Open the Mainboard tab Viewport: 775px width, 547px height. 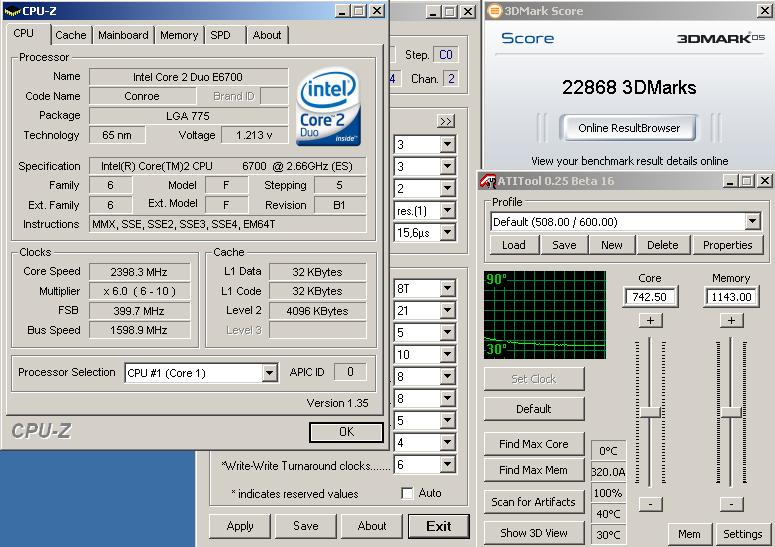[x=123, y=35]
